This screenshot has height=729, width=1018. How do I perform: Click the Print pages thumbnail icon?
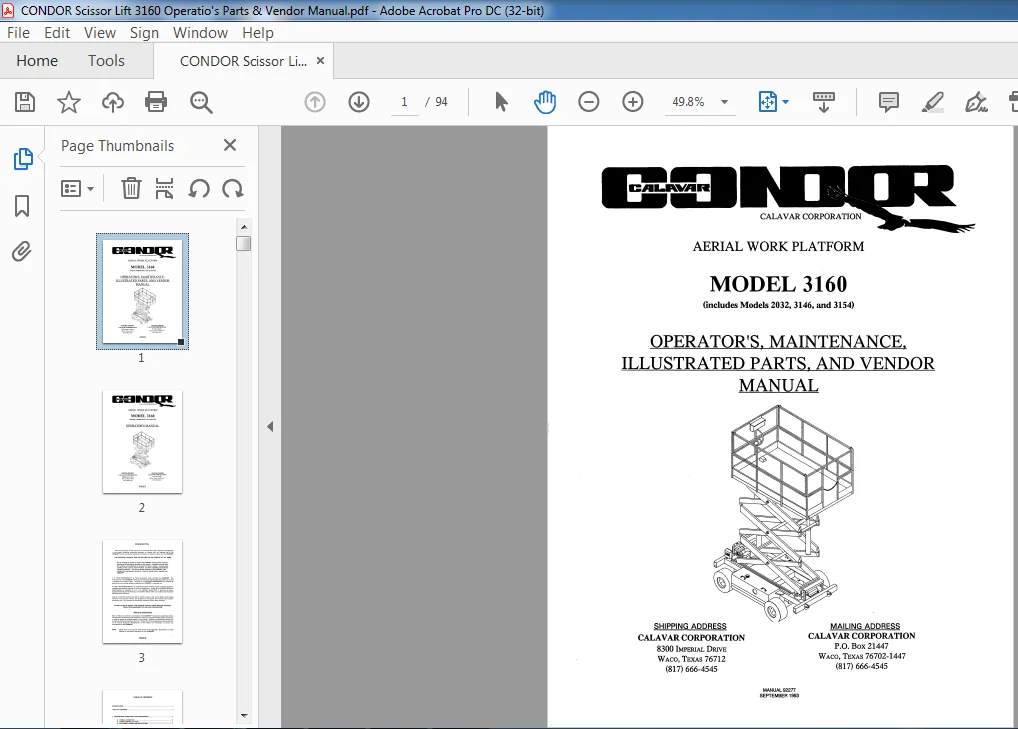pos(164,189)
